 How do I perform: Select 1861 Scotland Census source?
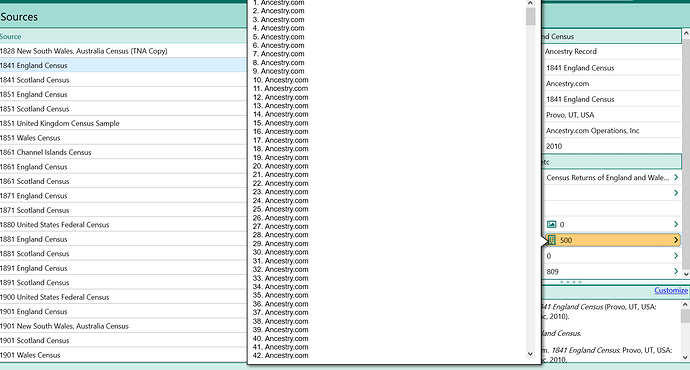coord(123,181)
